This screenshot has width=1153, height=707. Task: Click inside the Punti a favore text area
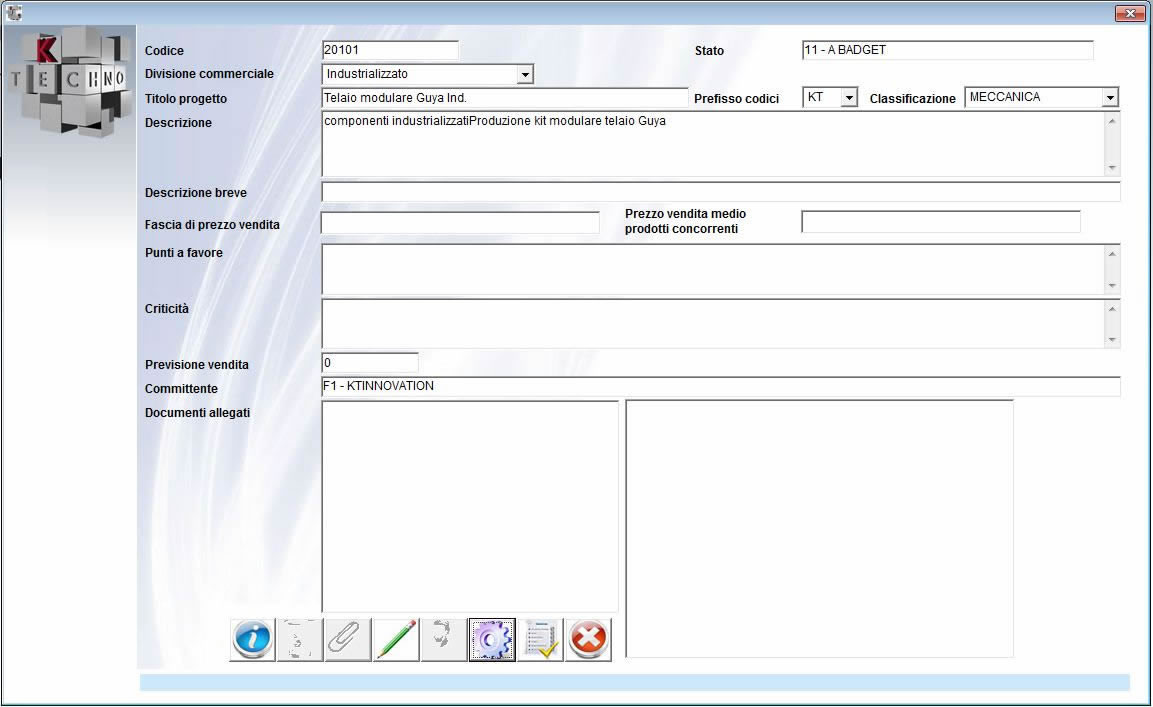tap(713, 269)
